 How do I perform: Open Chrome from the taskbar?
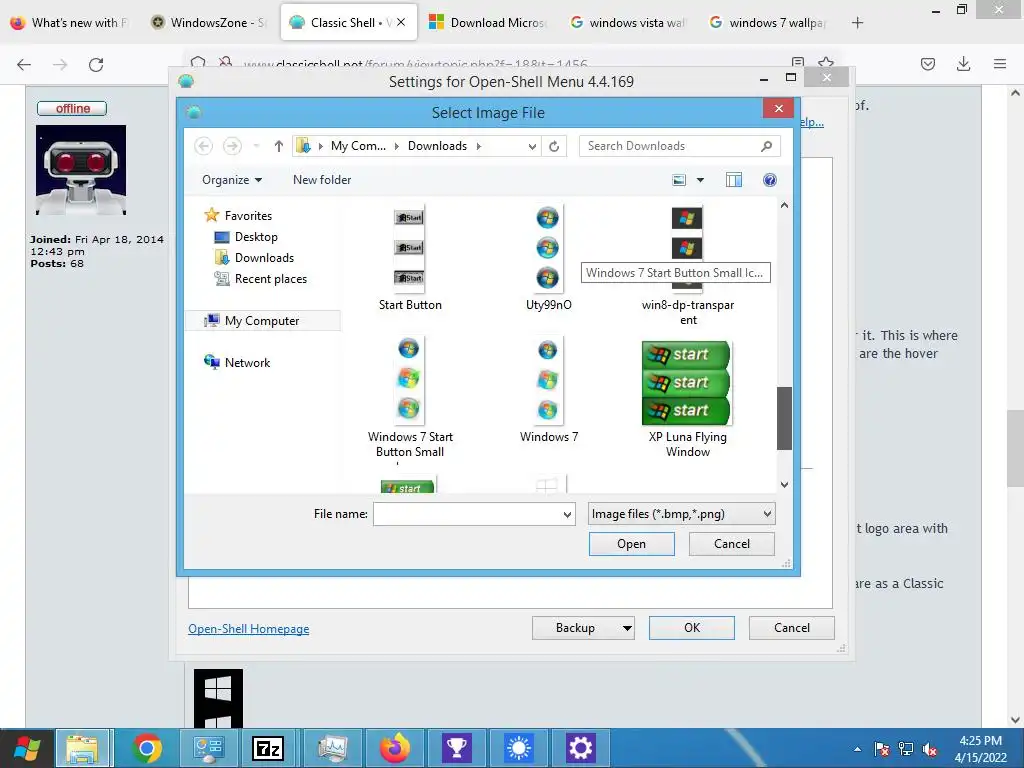[x=146, y=748]
